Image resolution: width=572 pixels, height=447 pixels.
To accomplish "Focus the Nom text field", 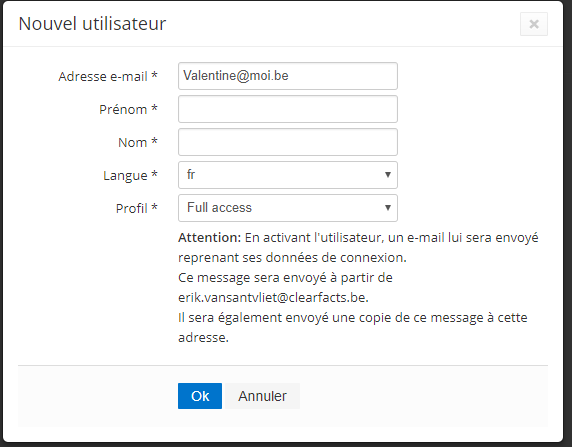I will pos(288,142).
